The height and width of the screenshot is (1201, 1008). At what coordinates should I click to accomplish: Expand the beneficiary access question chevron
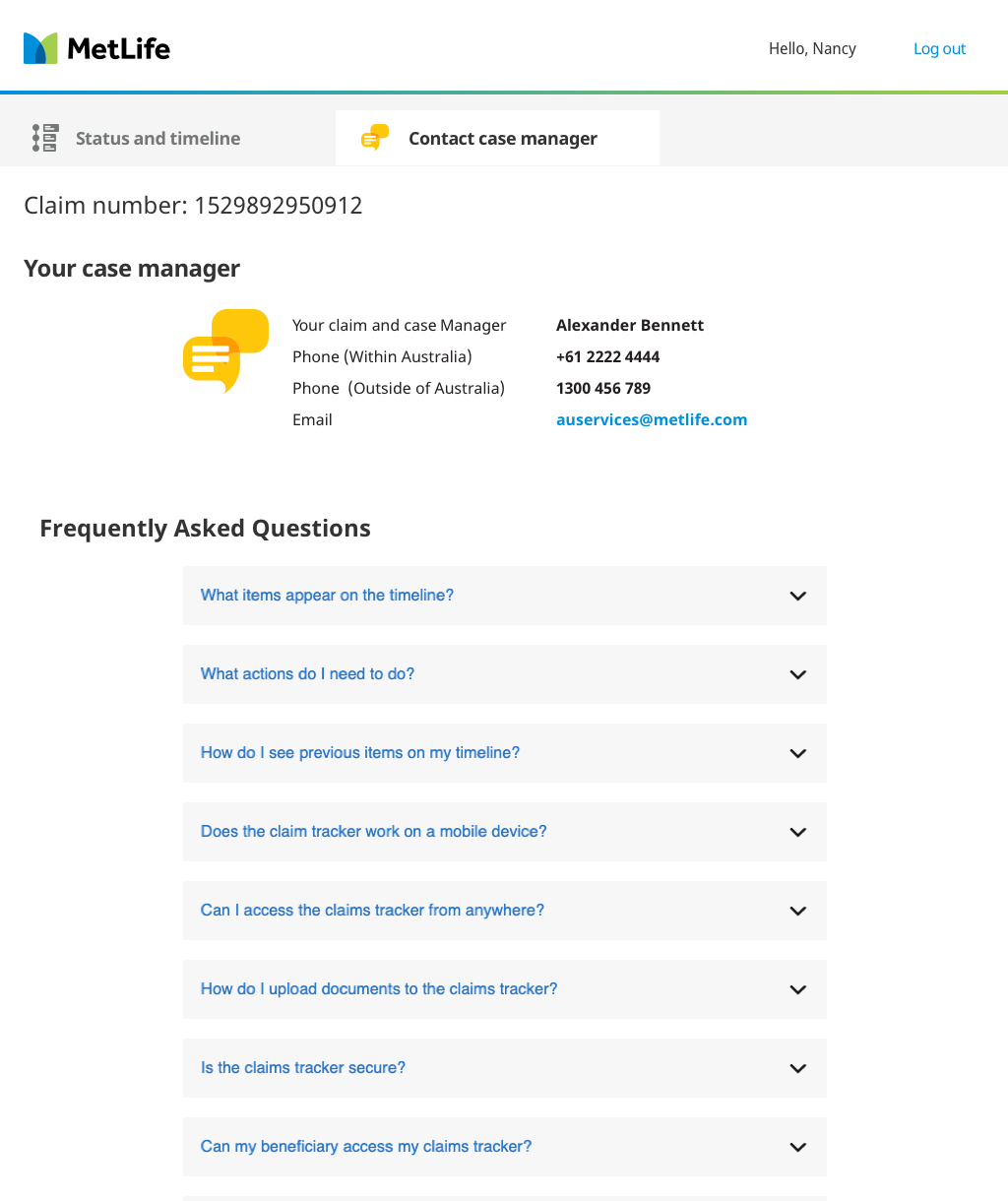(798, 1147)
